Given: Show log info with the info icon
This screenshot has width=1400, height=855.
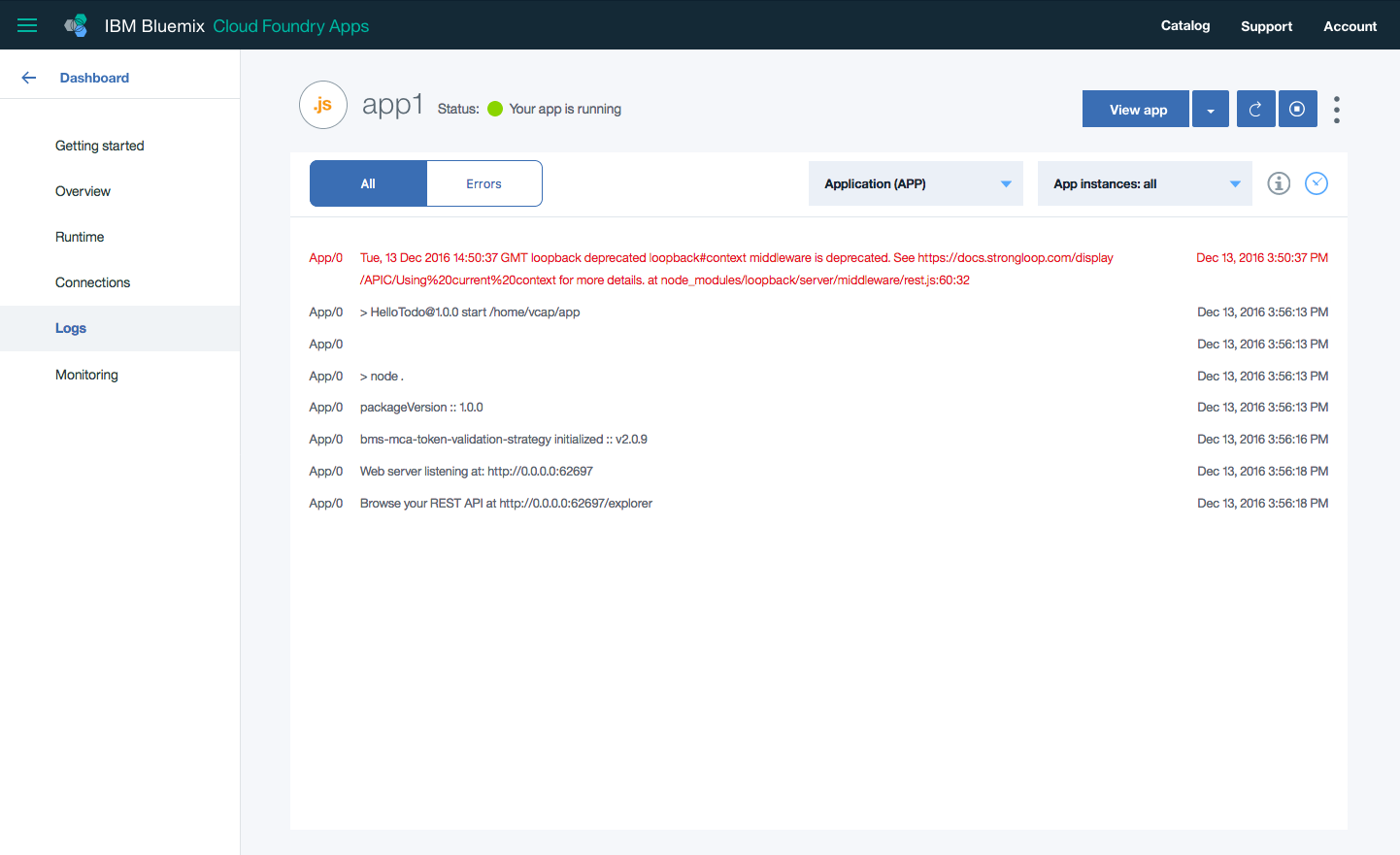Looking at the screenshot, I should point(1279,183).
